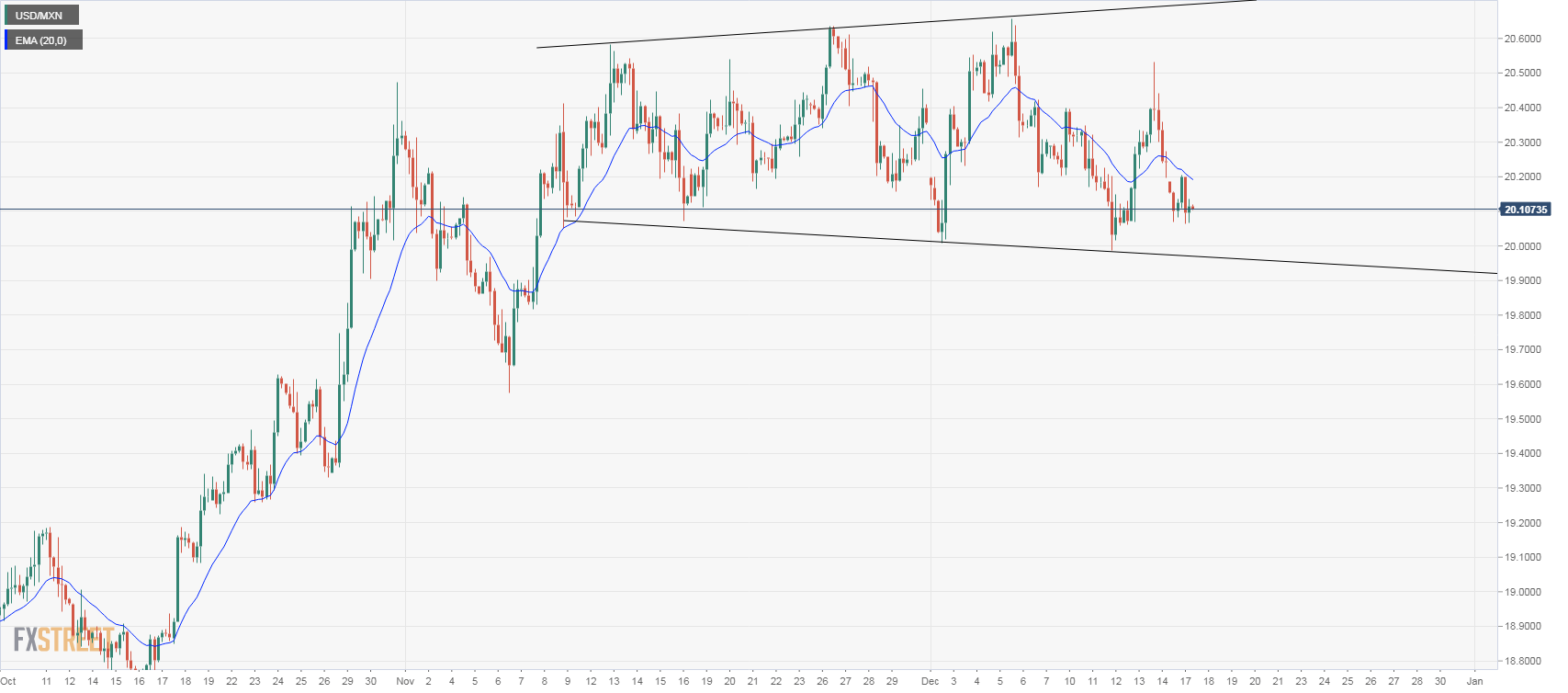Click the 18.8000 price axis label
The image size is (1568, 693).
[1522, 661]
